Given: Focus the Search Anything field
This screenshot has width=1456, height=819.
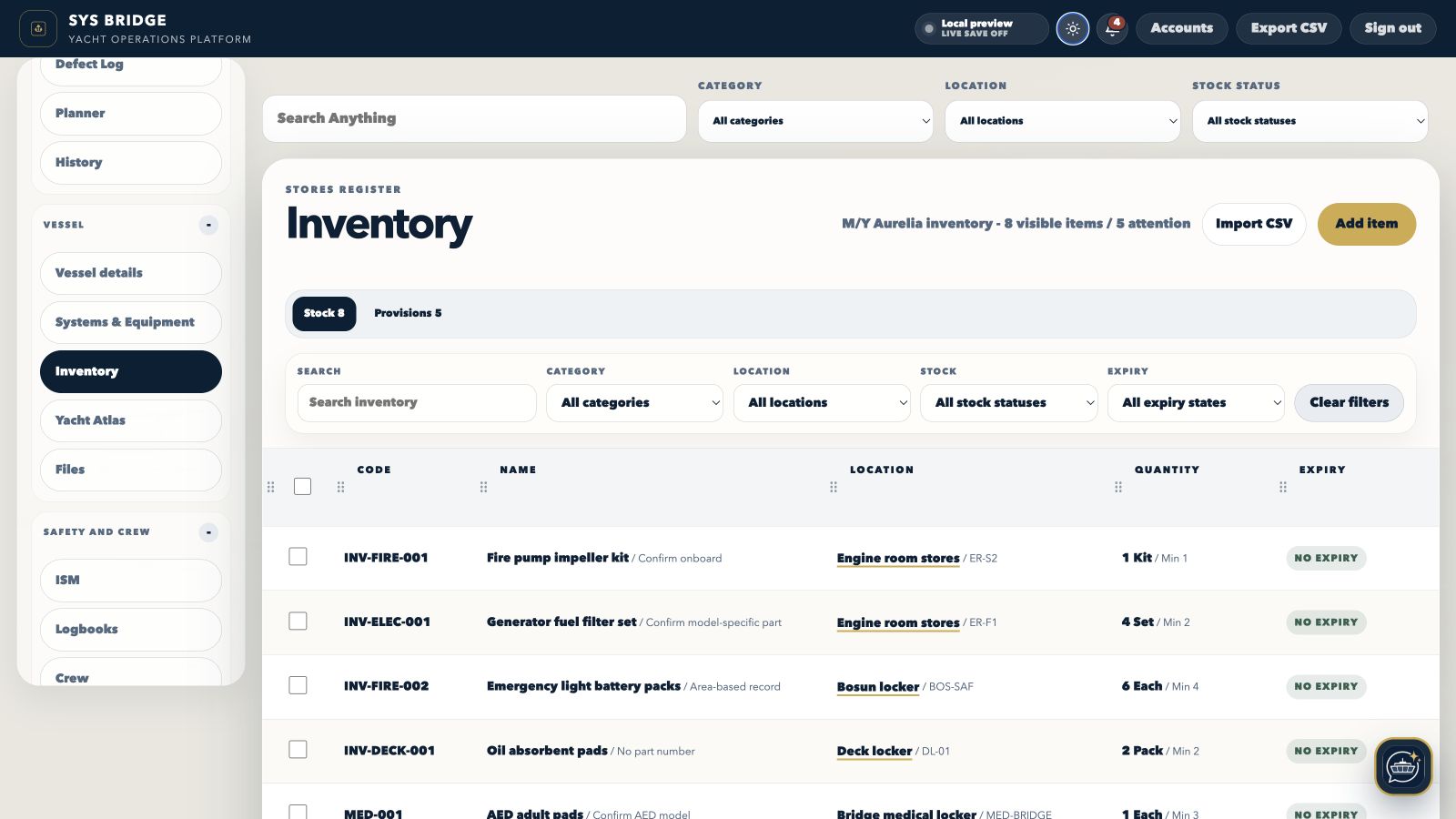Looking at the screenshot, I should pos(474,118).
